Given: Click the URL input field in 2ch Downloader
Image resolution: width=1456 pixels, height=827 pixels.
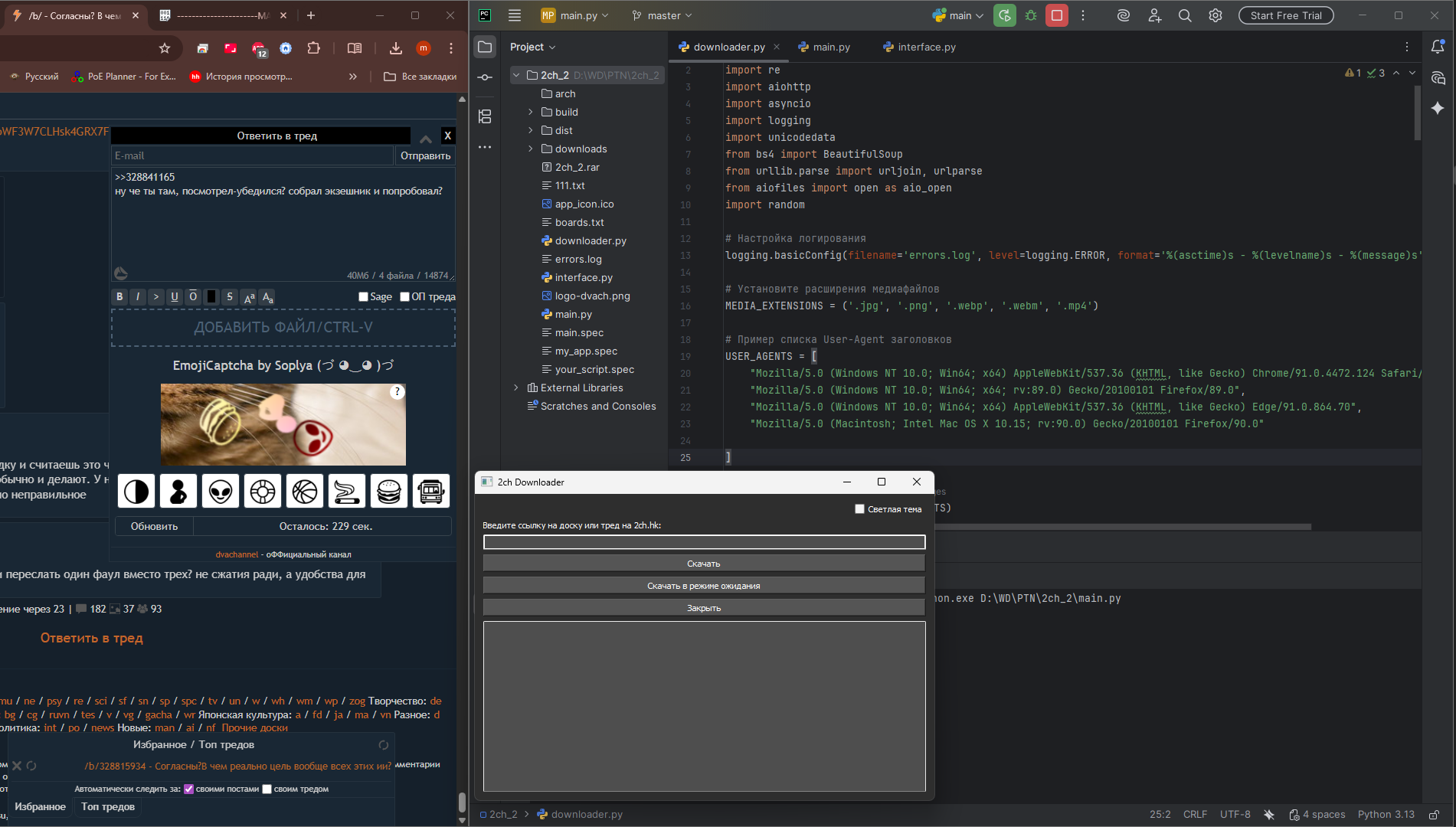Looking at the screenshot, I should (704, 542).
